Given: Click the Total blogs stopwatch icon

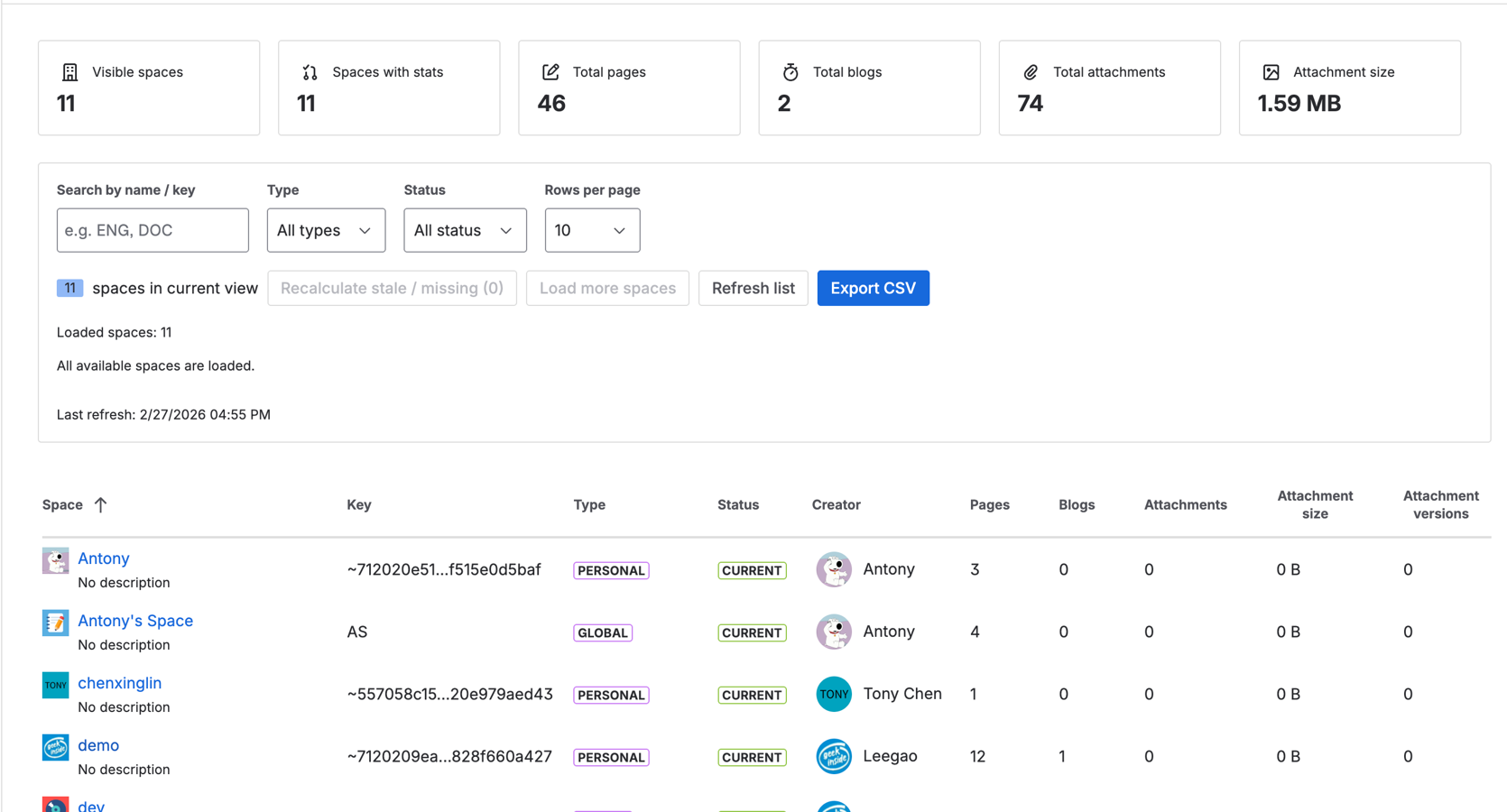Looking at the screenshot, I should [x=791, y=71].
